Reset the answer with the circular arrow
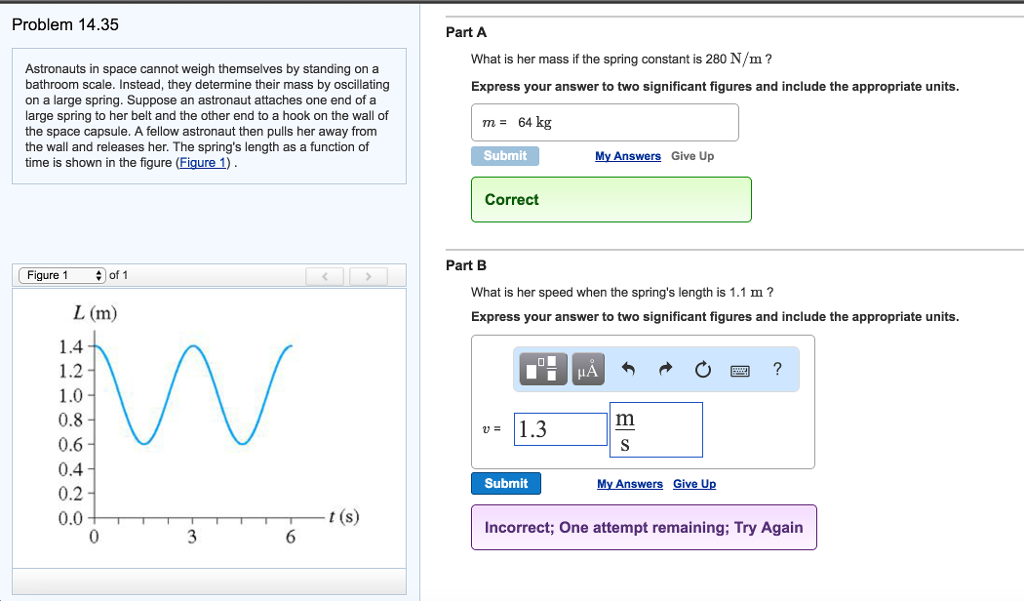Screen dimensions: 1024x601 coord(702,370)
